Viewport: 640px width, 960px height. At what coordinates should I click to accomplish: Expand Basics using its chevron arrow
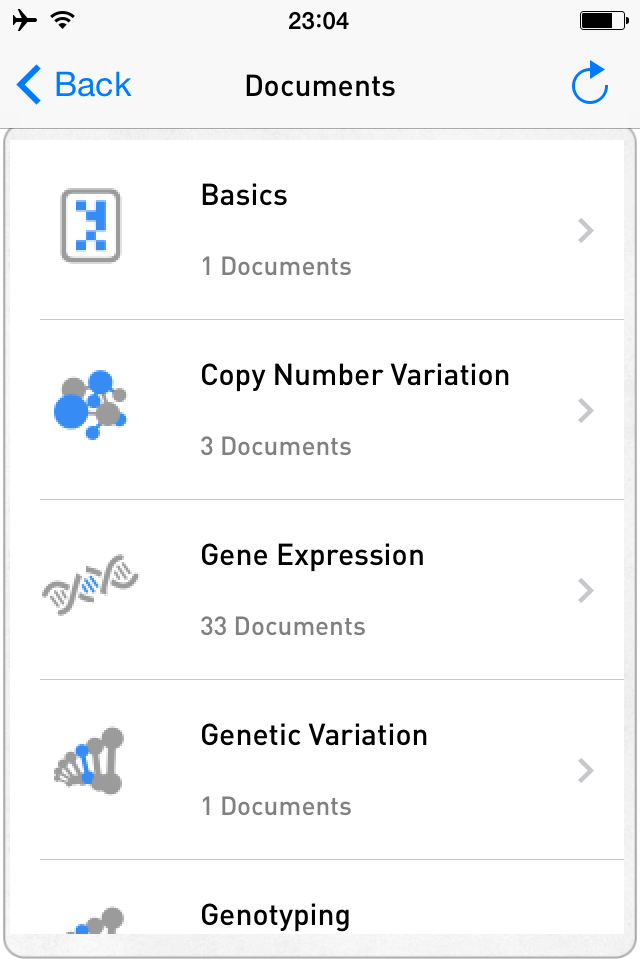click(586, 231)
